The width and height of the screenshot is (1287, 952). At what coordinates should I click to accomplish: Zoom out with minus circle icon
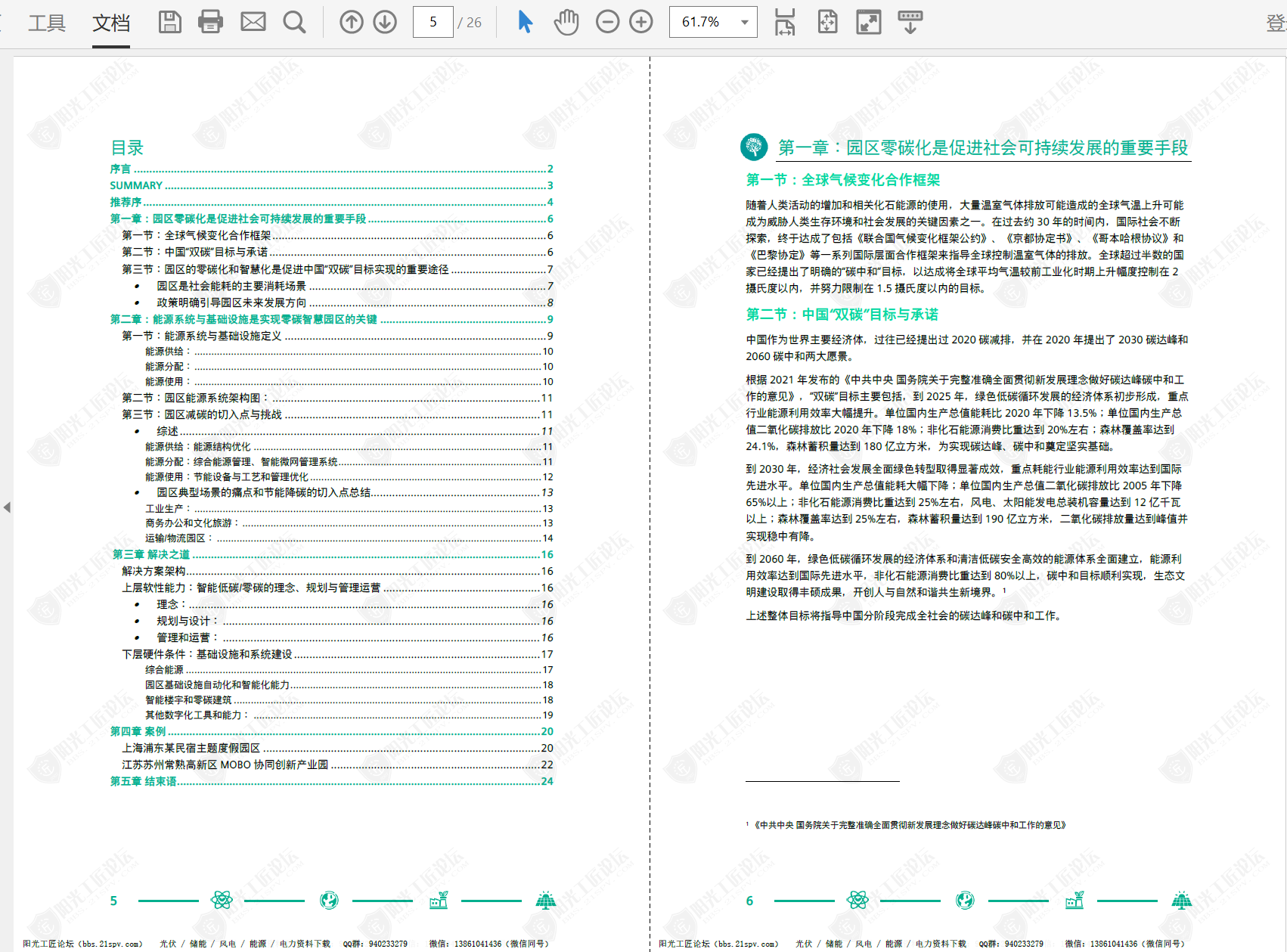[x=608, y=22]
